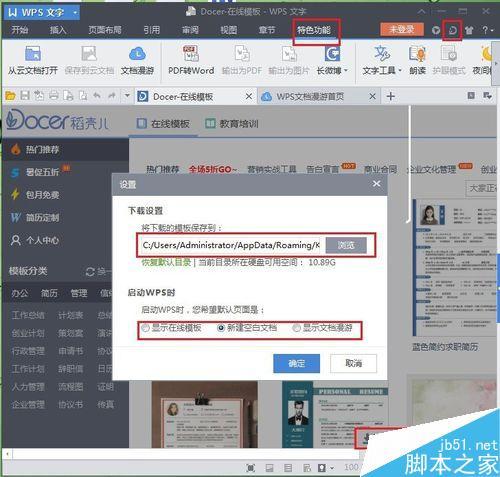
Task: Expand the 文字工具 dropdown arrow
Action: (400, 71)
